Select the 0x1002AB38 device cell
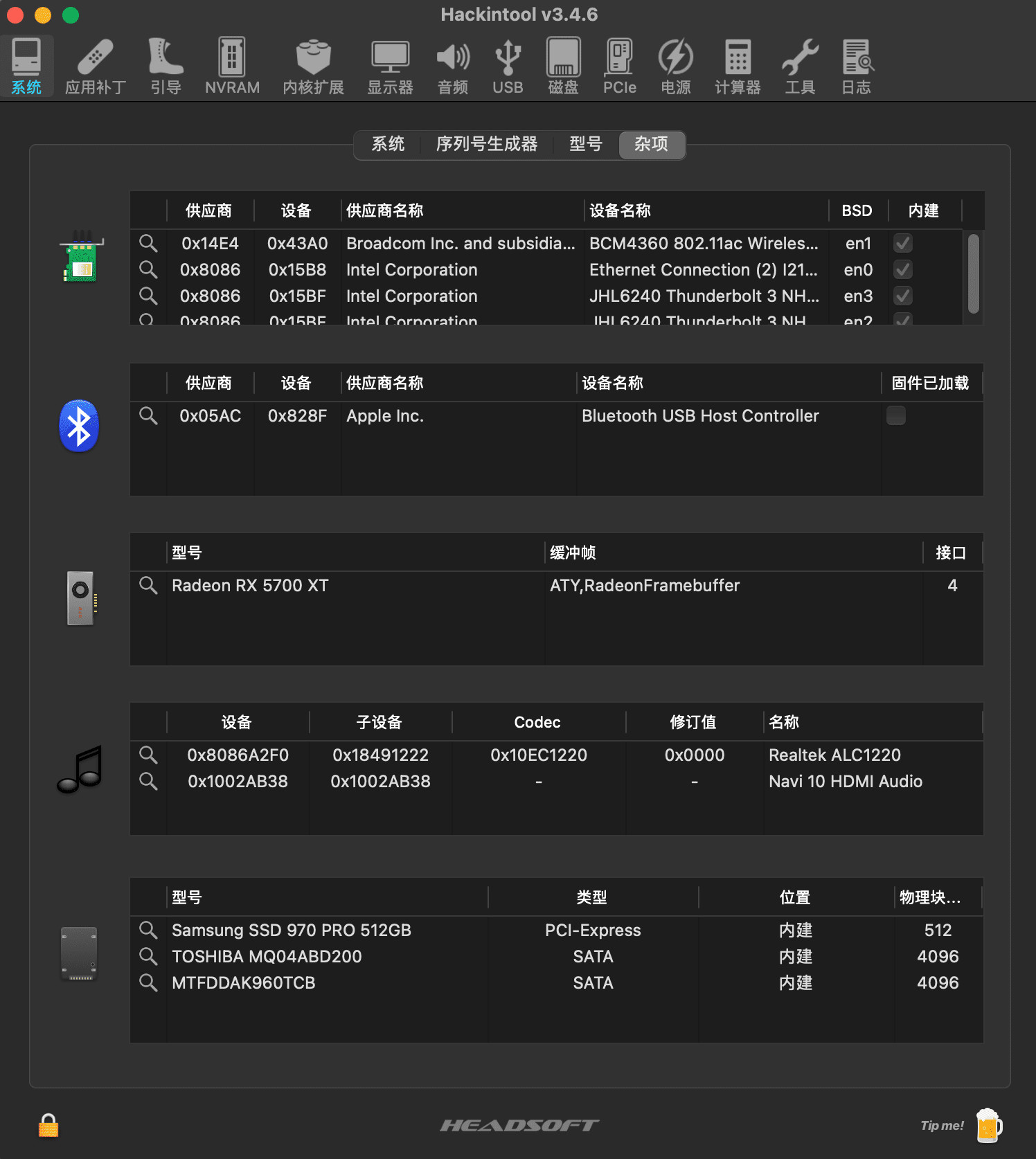Viewport: 1036px width, 1159px height. click(238, 781)
